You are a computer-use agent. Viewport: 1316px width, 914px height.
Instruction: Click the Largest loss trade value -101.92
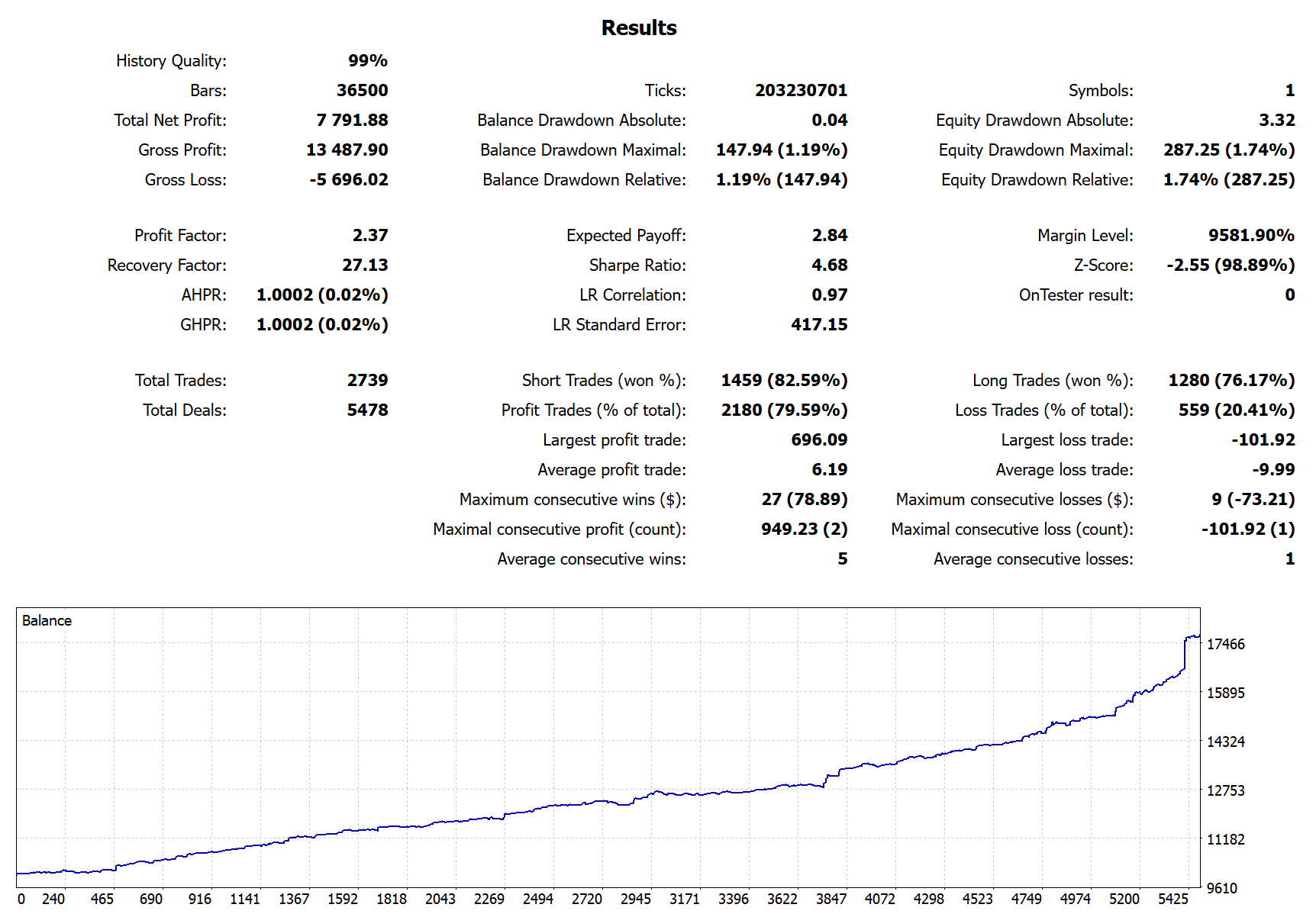pos(1263,439)
